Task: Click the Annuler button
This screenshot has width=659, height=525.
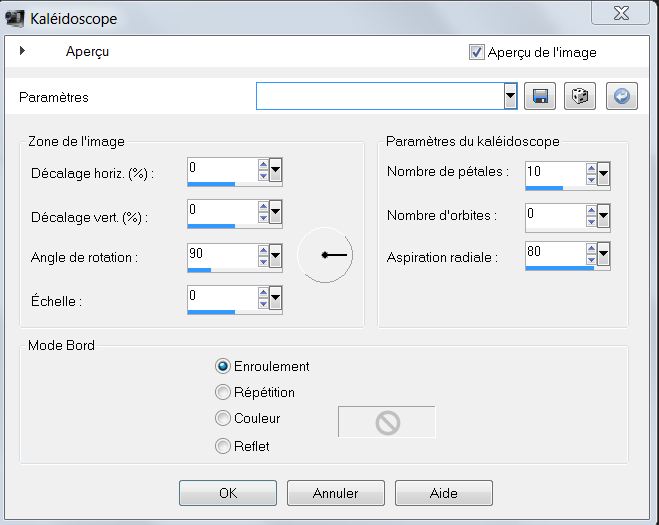Action: coord(335,493)
